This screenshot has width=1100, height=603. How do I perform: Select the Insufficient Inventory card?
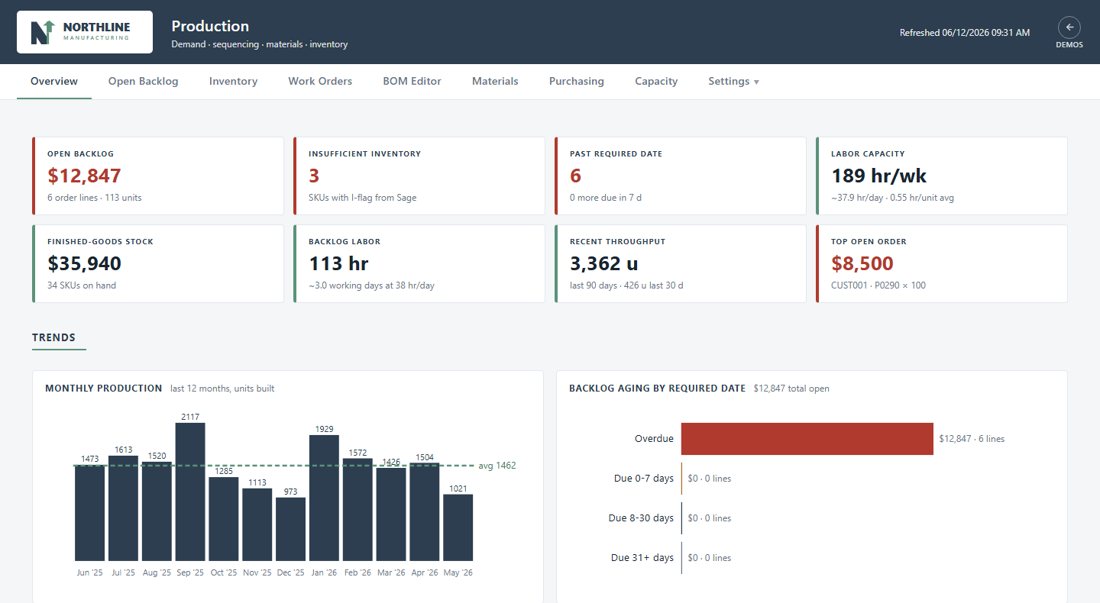click(x=419, y=176)
